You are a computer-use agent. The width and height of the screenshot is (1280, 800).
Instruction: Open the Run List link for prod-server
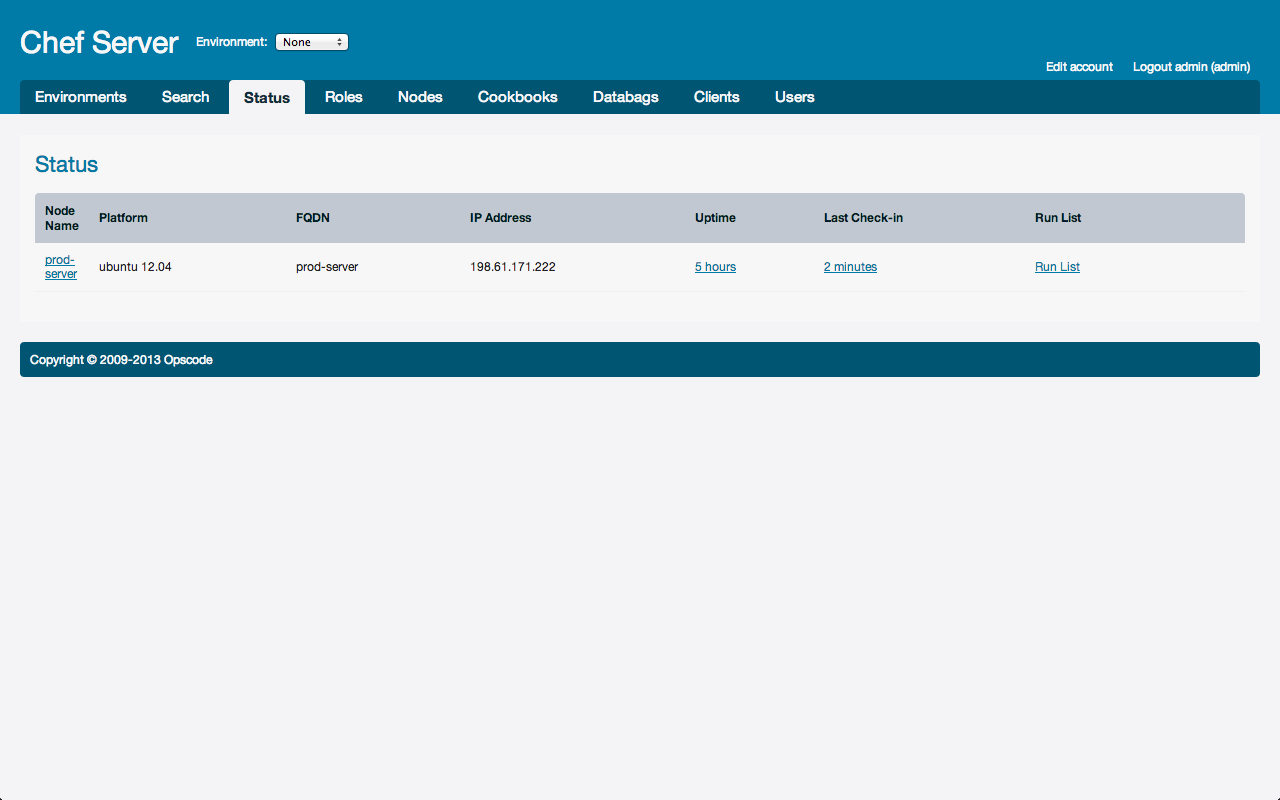pos(1057,267)
